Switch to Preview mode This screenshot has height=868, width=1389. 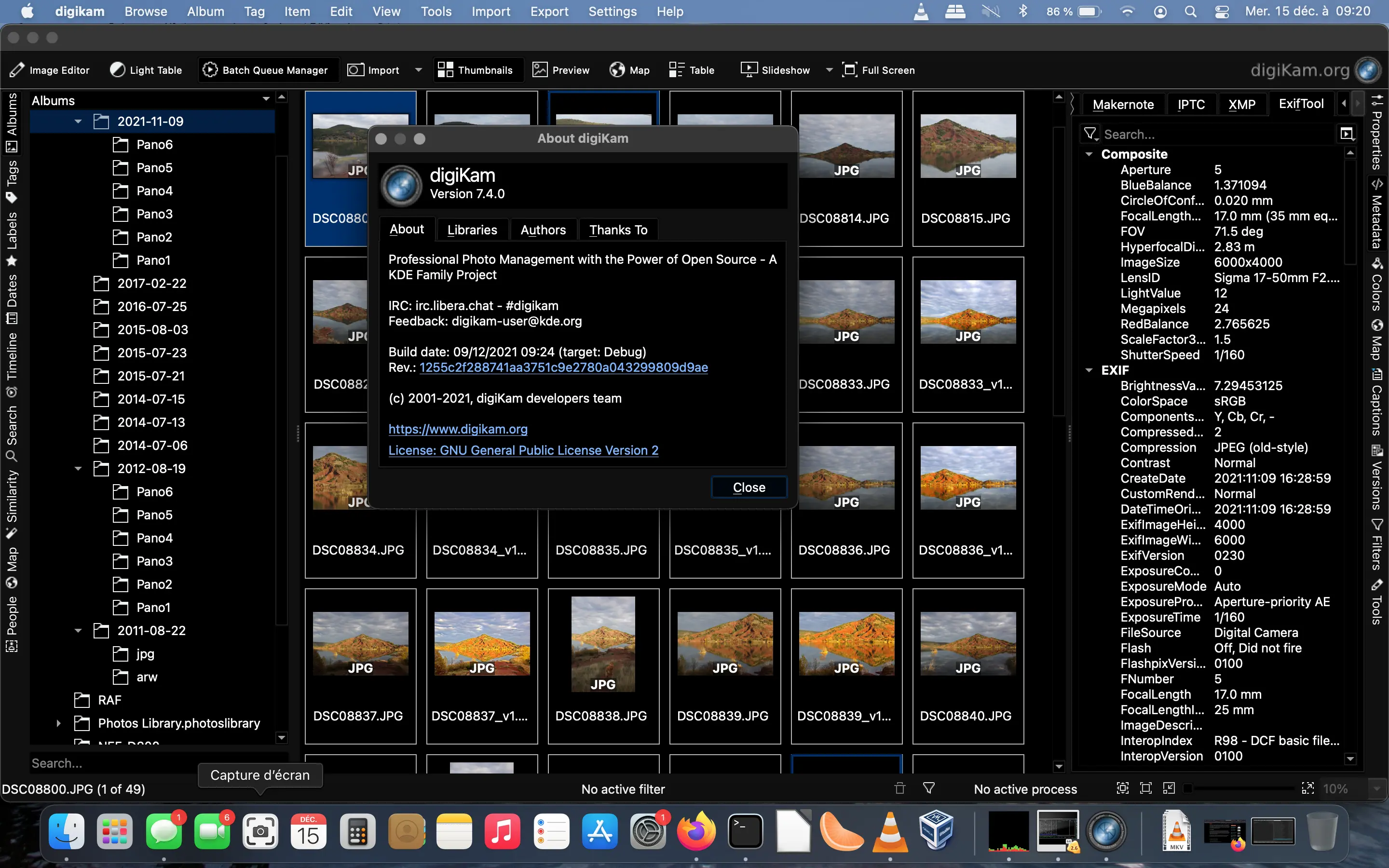point(561,69)
